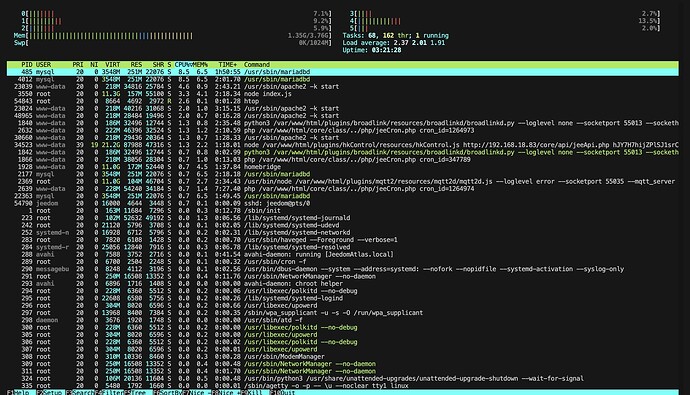The height and width of the screenshot is (395, 690).
Task: Select the systemd-networkd process row
Action: pos(342,232)
